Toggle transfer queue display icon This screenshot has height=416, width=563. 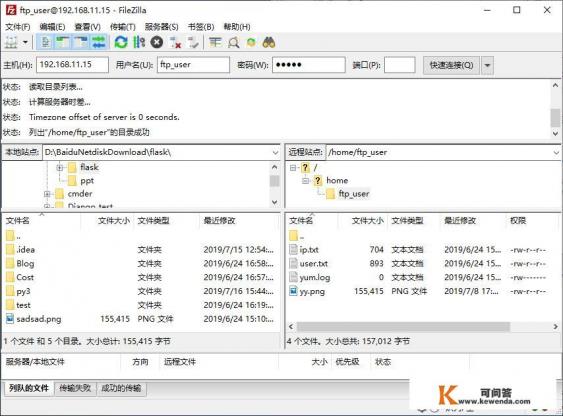(99, 42)
